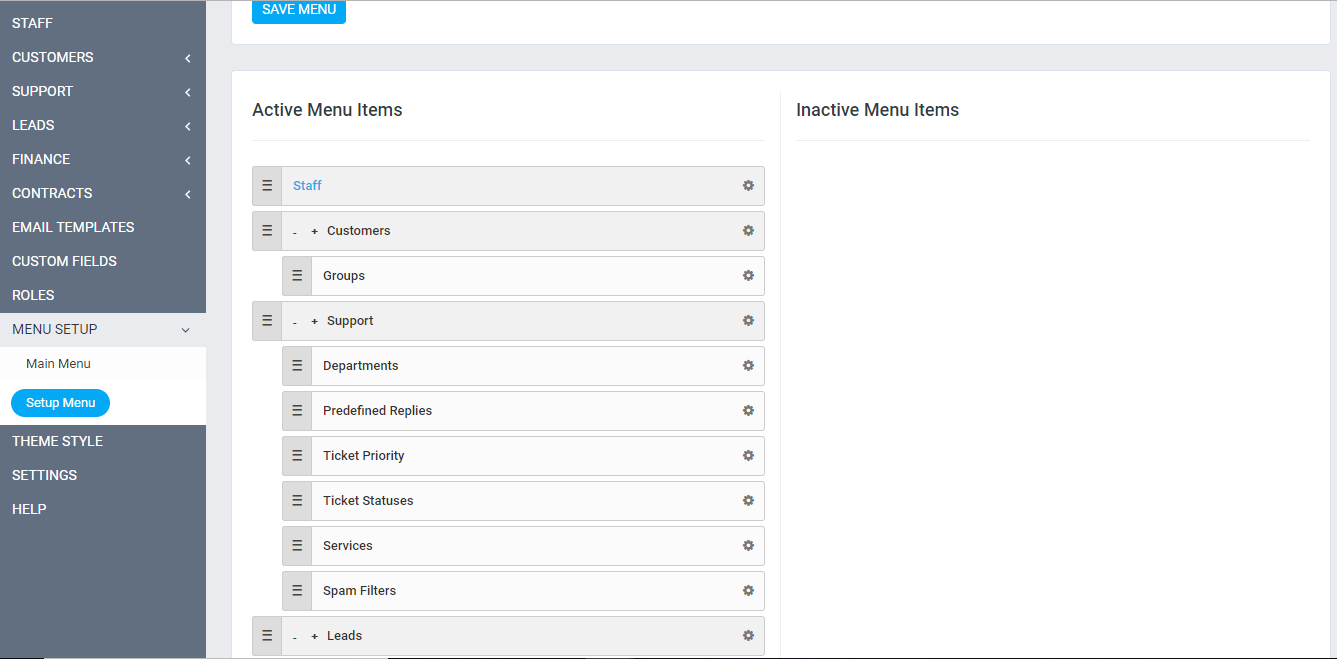1337x659 pixels.
Task: Click the Predefined Replies item label
Action: pos(377,411)
